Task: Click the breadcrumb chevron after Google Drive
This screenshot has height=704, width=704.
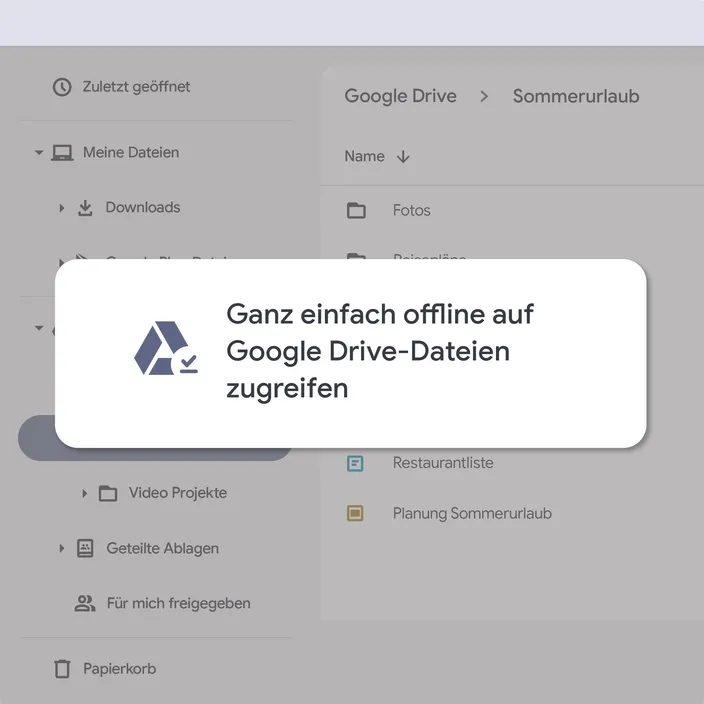Action: tap(484, 96)
